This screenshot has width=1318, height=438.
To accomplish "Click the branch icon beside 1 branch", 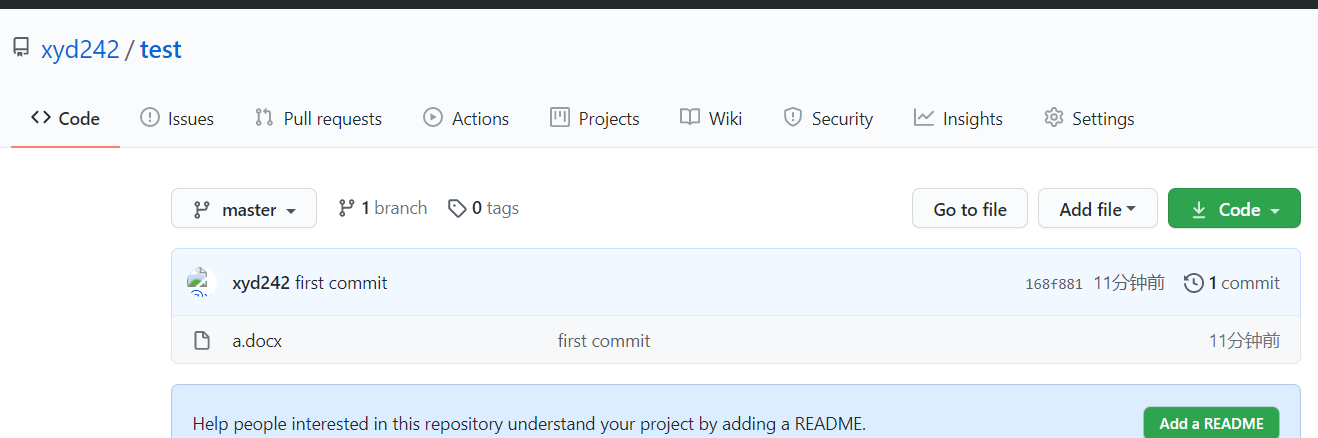I will [x=347, y=208].
